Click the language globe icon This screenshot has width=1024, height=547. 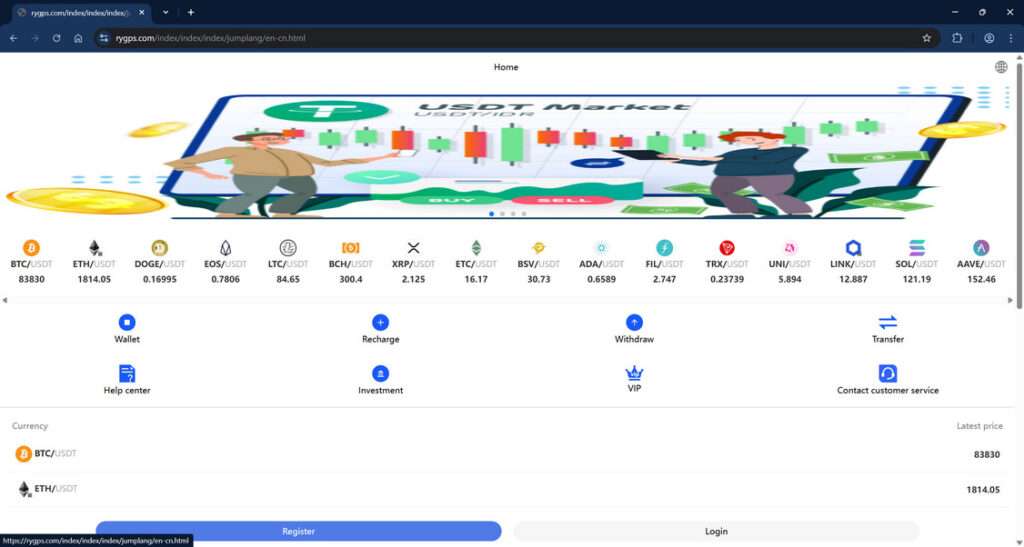click(x=1000, y=67)
